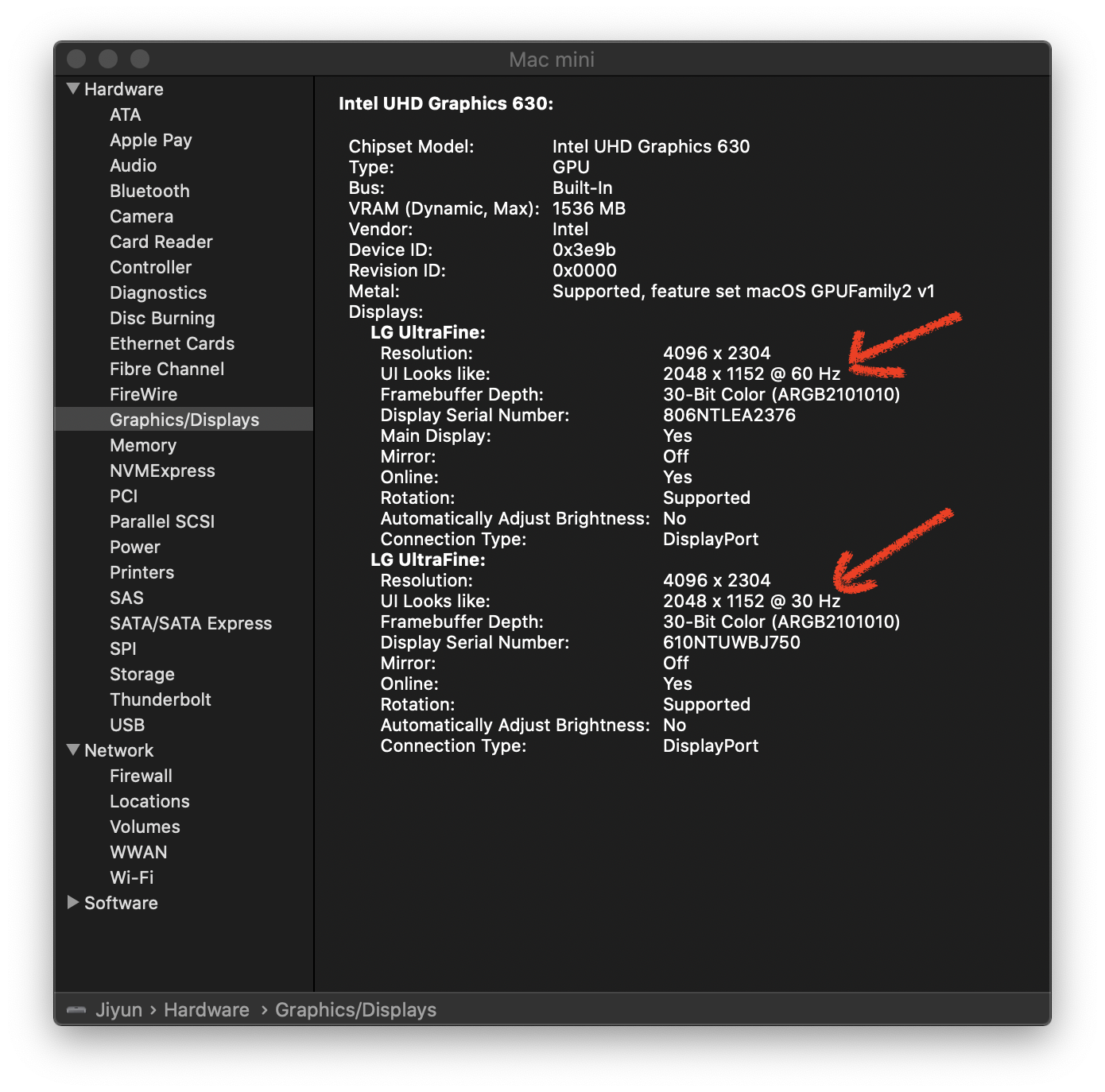Click Hardware in the bottom path bar
Image resolution: width=1105 pixels, height=1092 pixels.
tap(206, 1010)
